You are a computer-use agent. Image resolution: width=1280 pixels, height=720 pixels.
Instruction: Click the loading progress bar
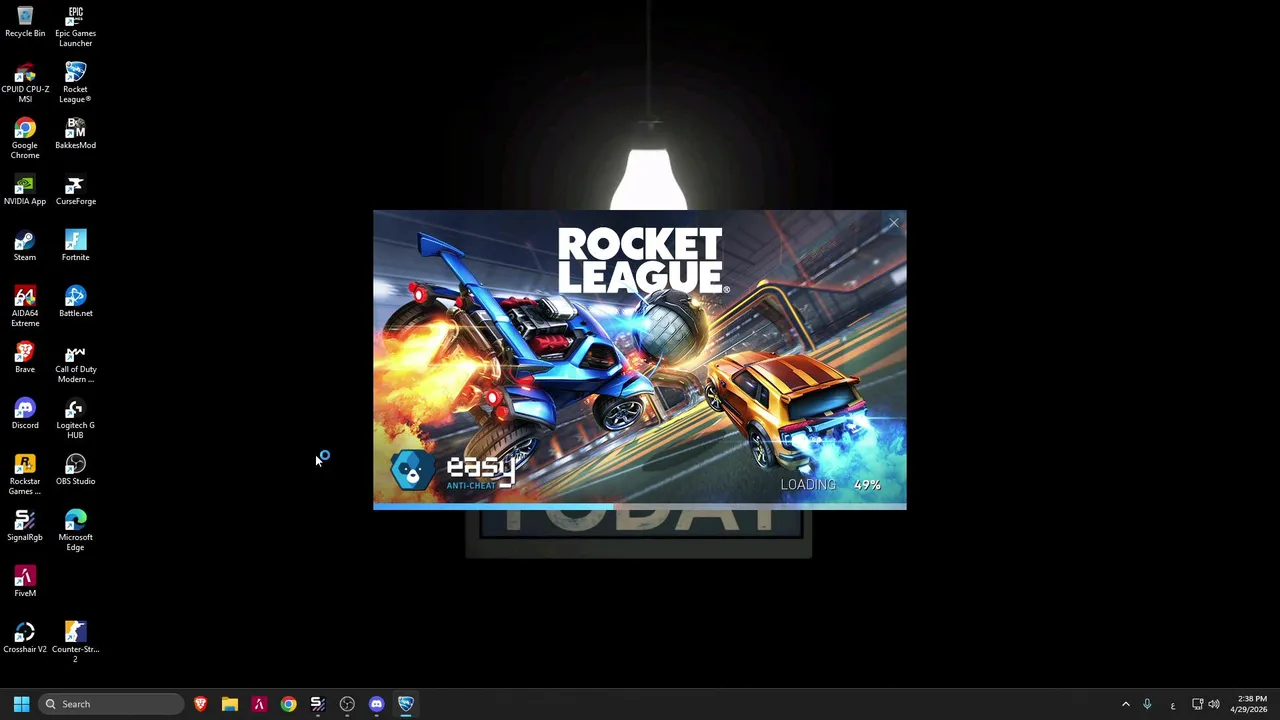pos(640,506)
